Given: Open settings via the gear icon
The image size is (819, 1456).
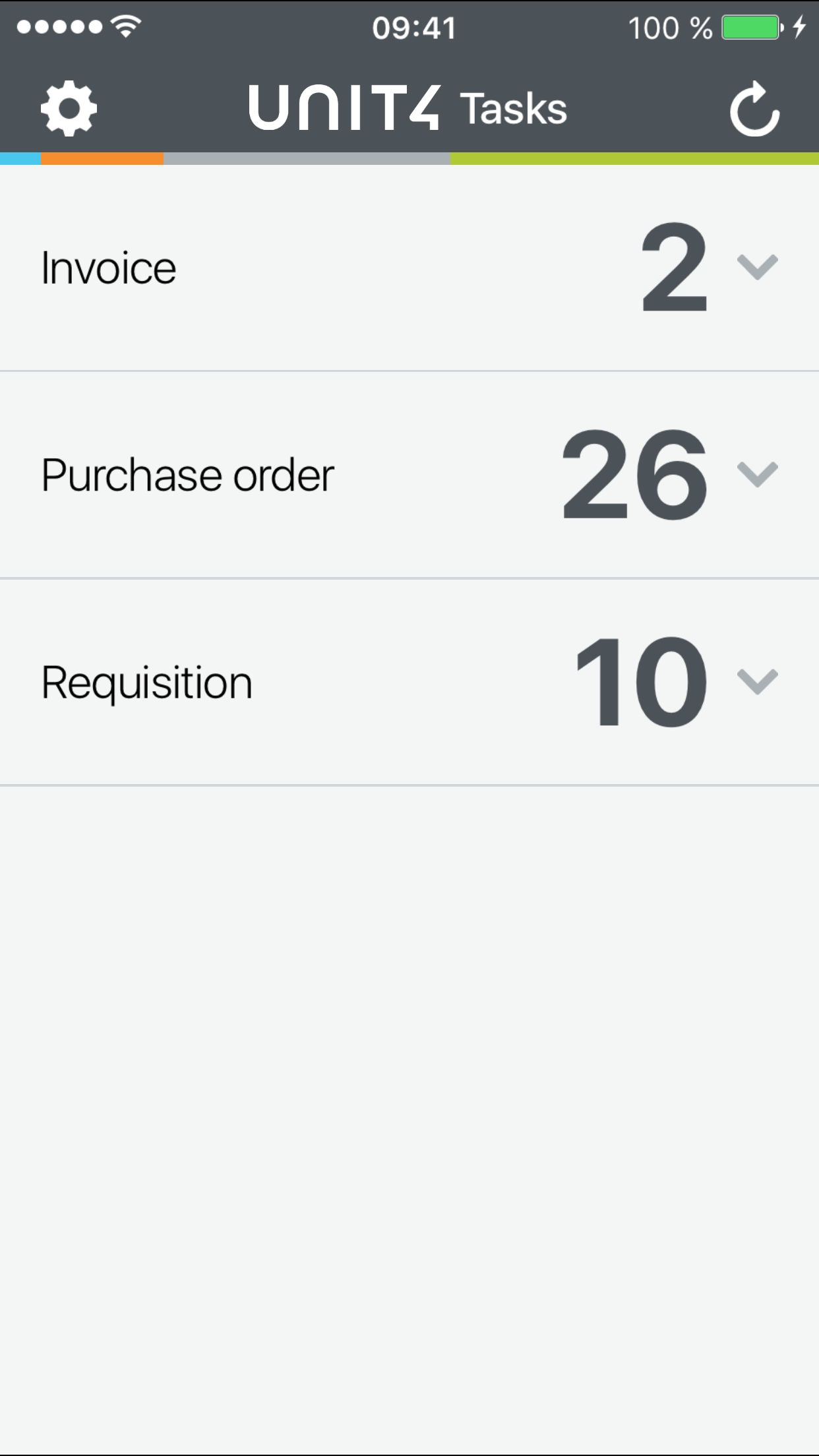Looking at the screenshot, I should 69,109.
